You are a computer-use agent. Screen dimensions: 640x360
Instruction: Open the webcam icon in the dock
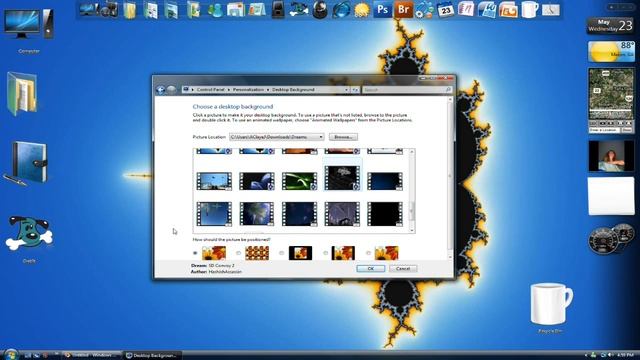coord(320,10)
